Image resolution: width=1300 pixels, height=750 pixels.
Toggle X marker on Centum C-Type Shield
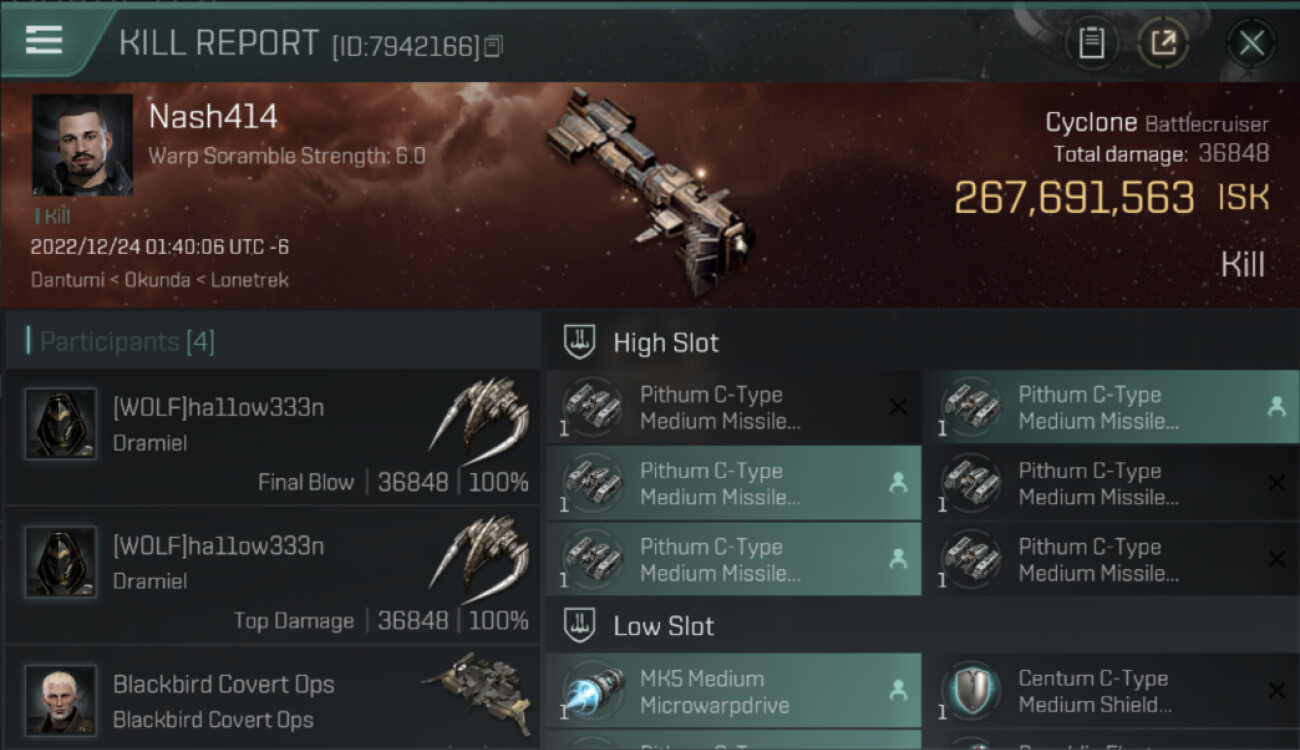coord(1276,690)
